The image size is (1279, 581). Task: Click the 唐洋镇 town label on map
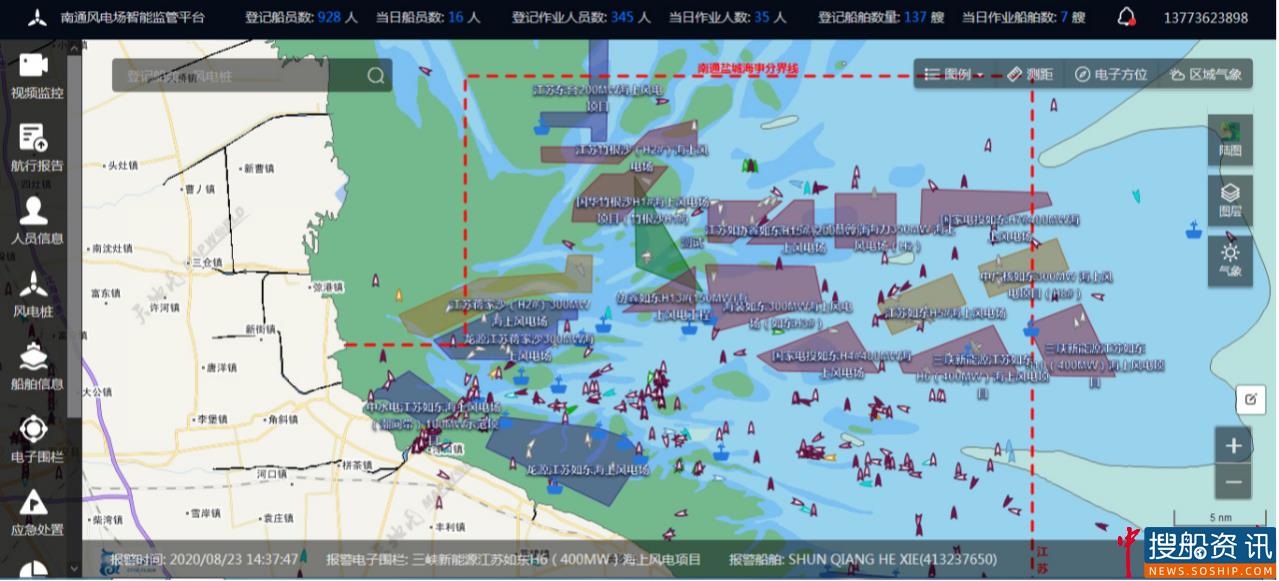click(221, 368)
